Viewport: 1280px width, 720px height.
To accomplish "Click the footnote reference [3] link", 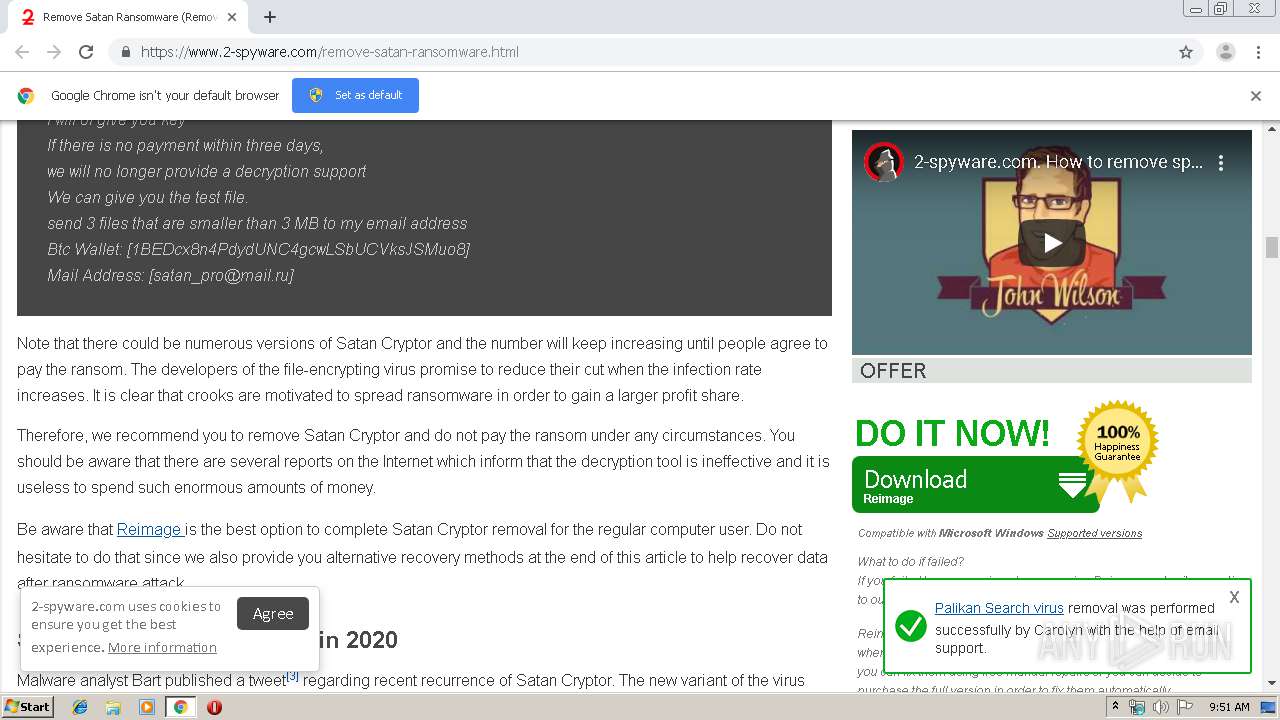I will (x=293, y=676).
